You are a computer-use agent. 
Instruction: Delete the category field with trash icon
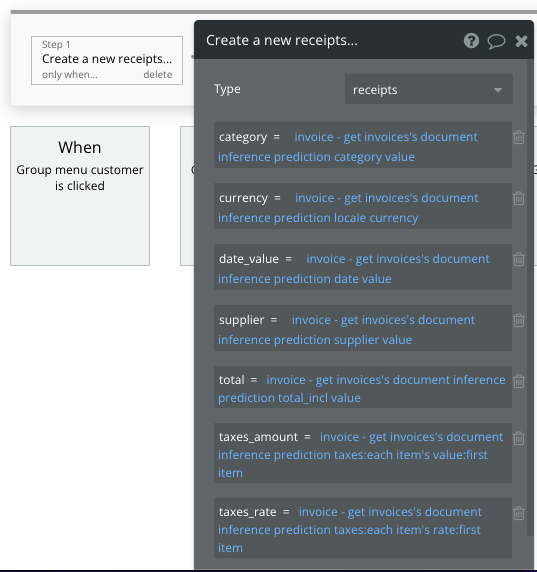519,138
